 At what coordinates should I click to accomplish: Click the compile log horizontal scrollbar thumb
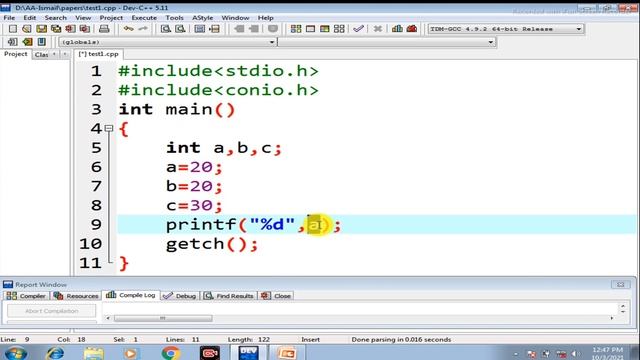click(163, 318)
